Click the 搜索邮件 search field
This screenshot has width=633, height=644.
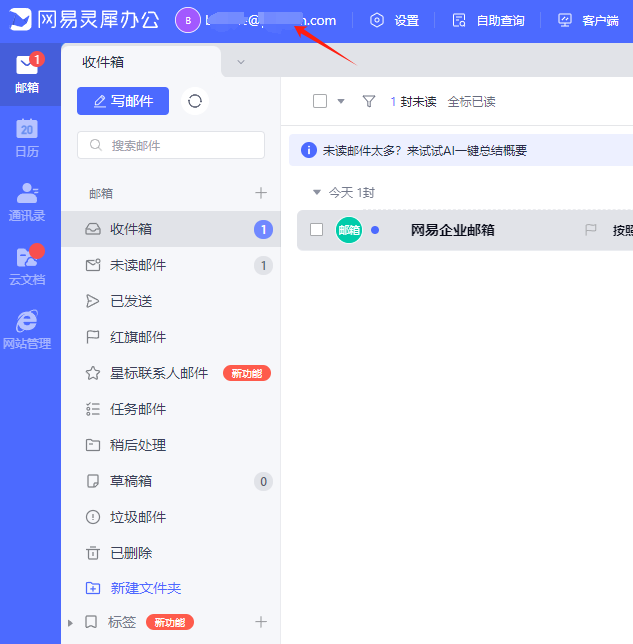pyautogui.click(x=171, y=145)
